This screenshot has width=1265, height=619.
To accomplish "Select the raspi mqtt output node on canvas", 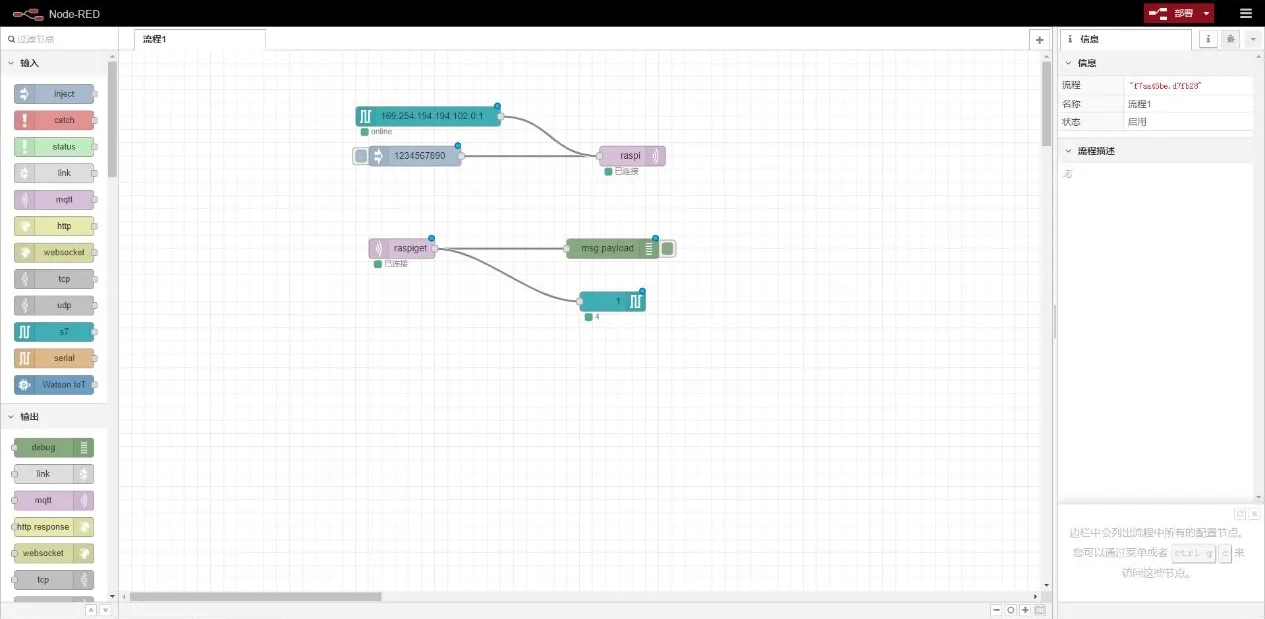I will point(632,156).
